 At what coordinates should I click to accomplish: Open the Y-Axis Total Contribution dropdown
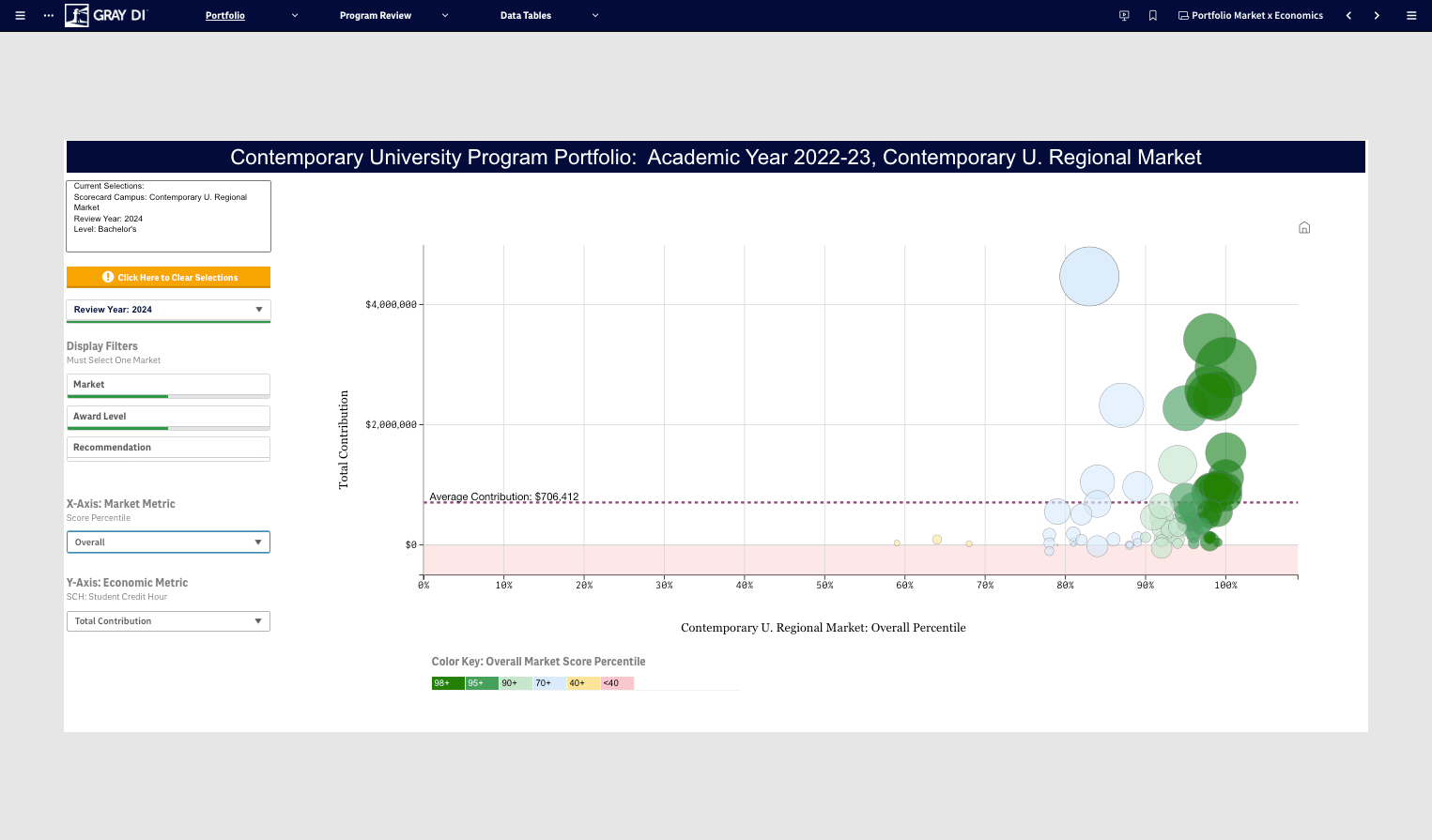click(168, 621)
